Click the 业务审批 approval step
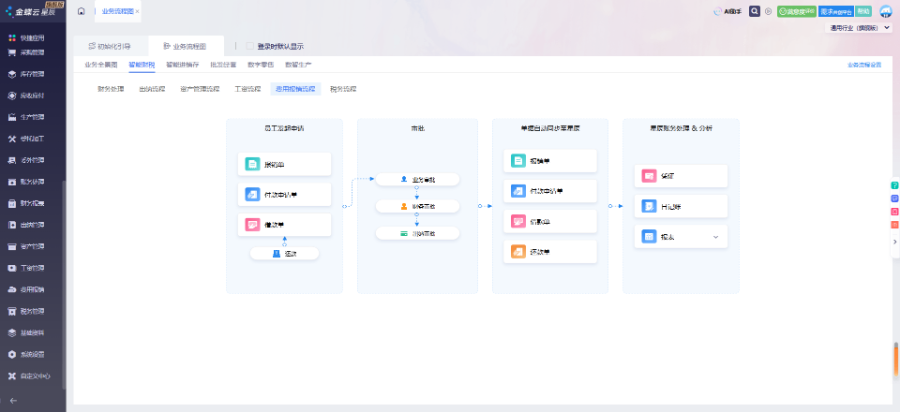The image size is (900, 412). pos(417,180)
